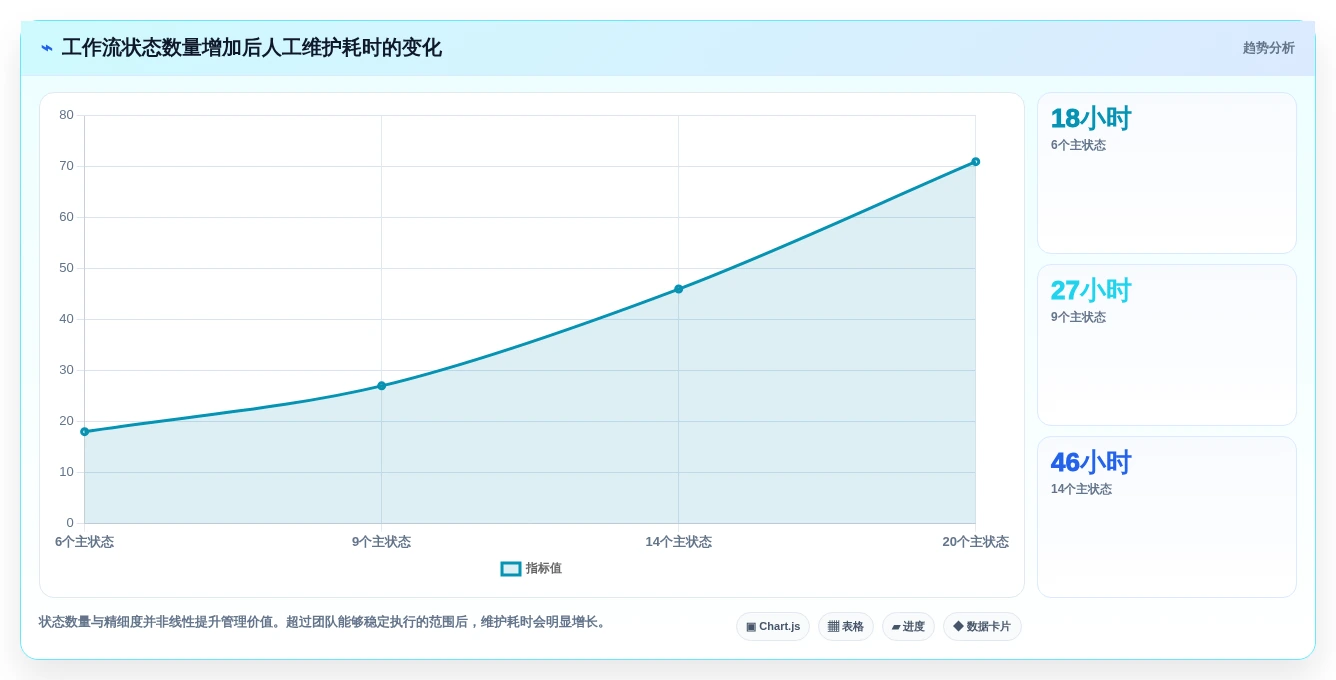The height and width of the screenshot is (680, 1336).
Task: Click the data point at 9个主状态
Action: tap(381, 386)
